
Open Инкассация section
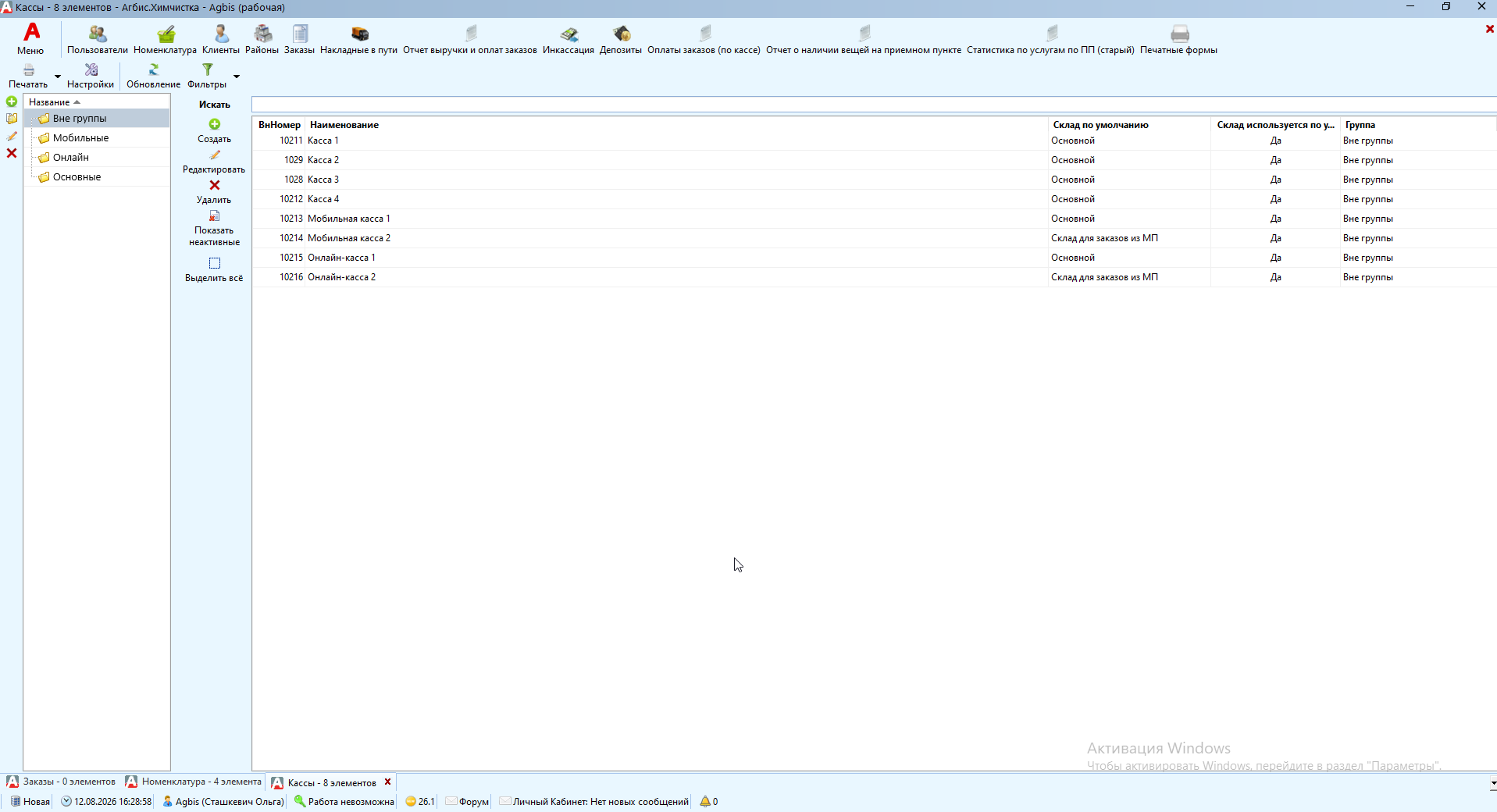(569, 39)
